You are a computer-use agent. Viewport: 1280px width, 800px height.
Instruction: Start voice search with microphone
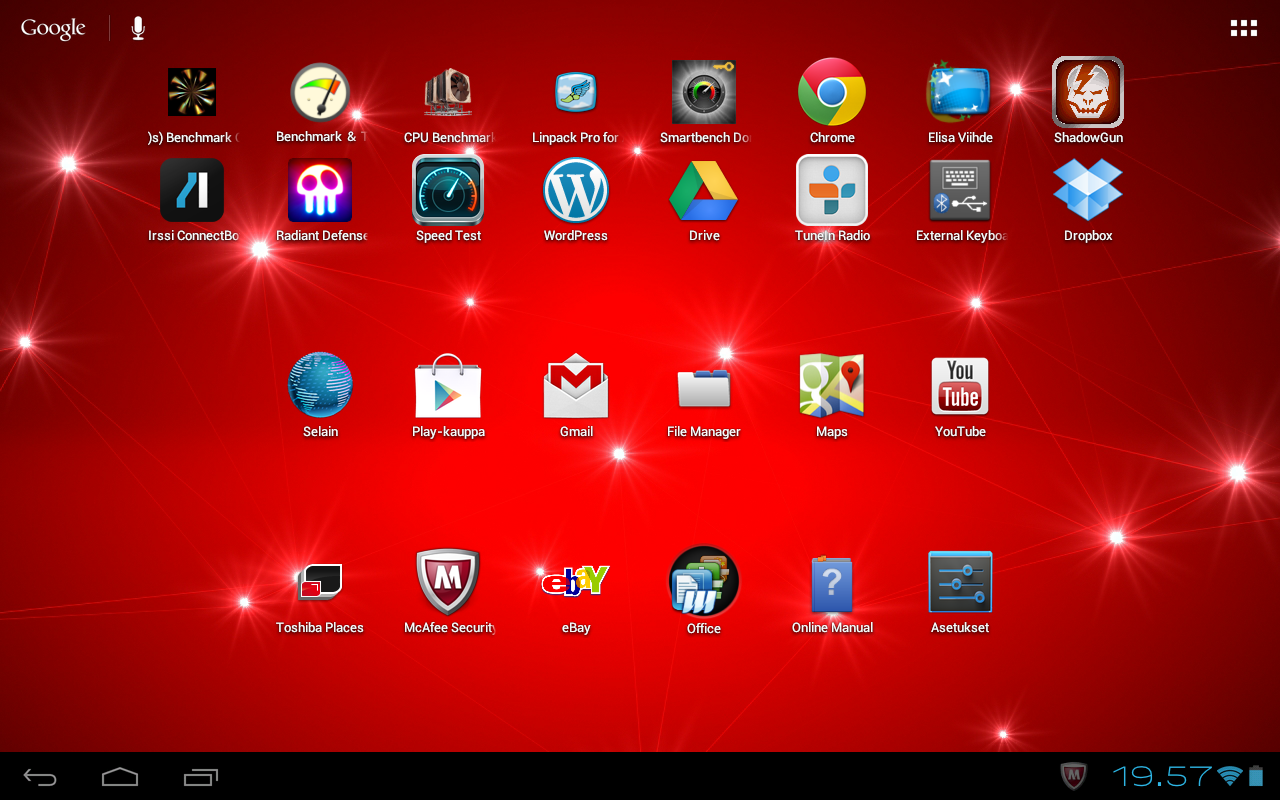coord(138,28)
